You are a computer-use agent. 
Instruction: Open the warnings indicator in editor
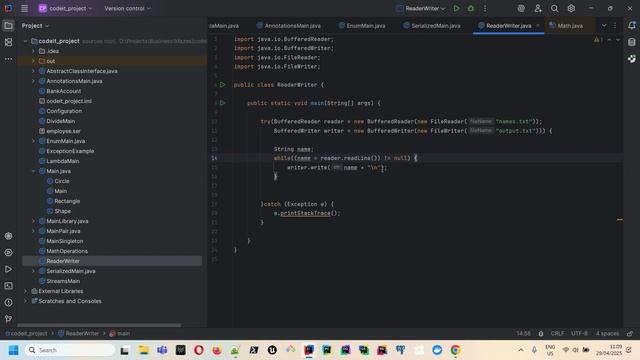pyautogui.click(x=598, y=40)
